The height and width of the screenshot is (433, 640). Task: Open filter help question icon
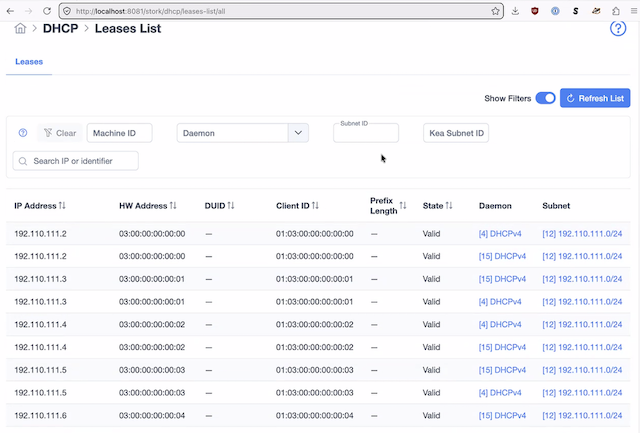[x=23, y=133]
